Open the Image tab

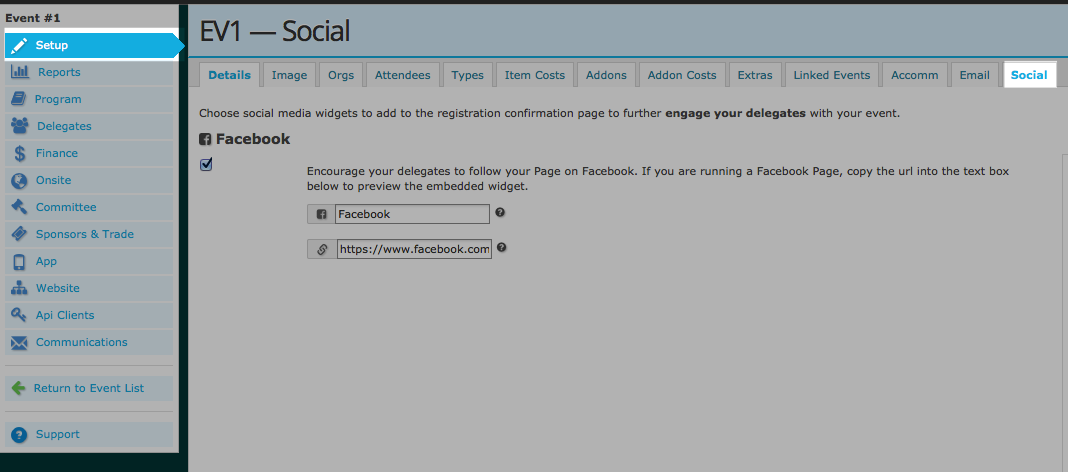pyautogui.click(x=289, y=75)
